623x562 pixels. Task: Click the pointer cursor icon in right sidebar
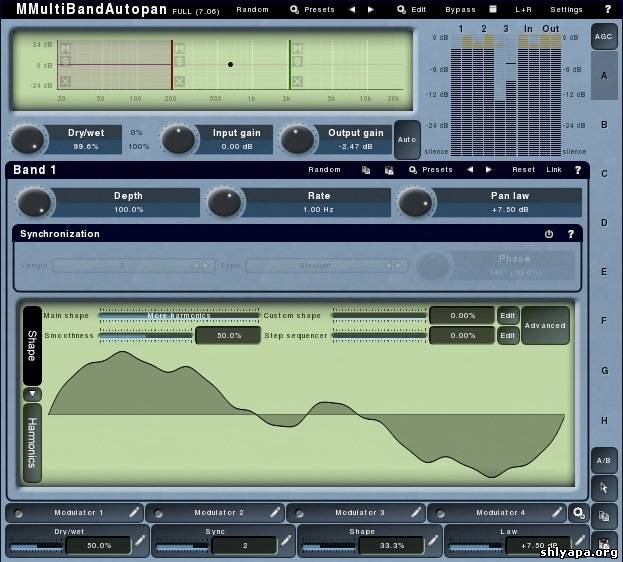pyautogui.click(x=603, y=487)
